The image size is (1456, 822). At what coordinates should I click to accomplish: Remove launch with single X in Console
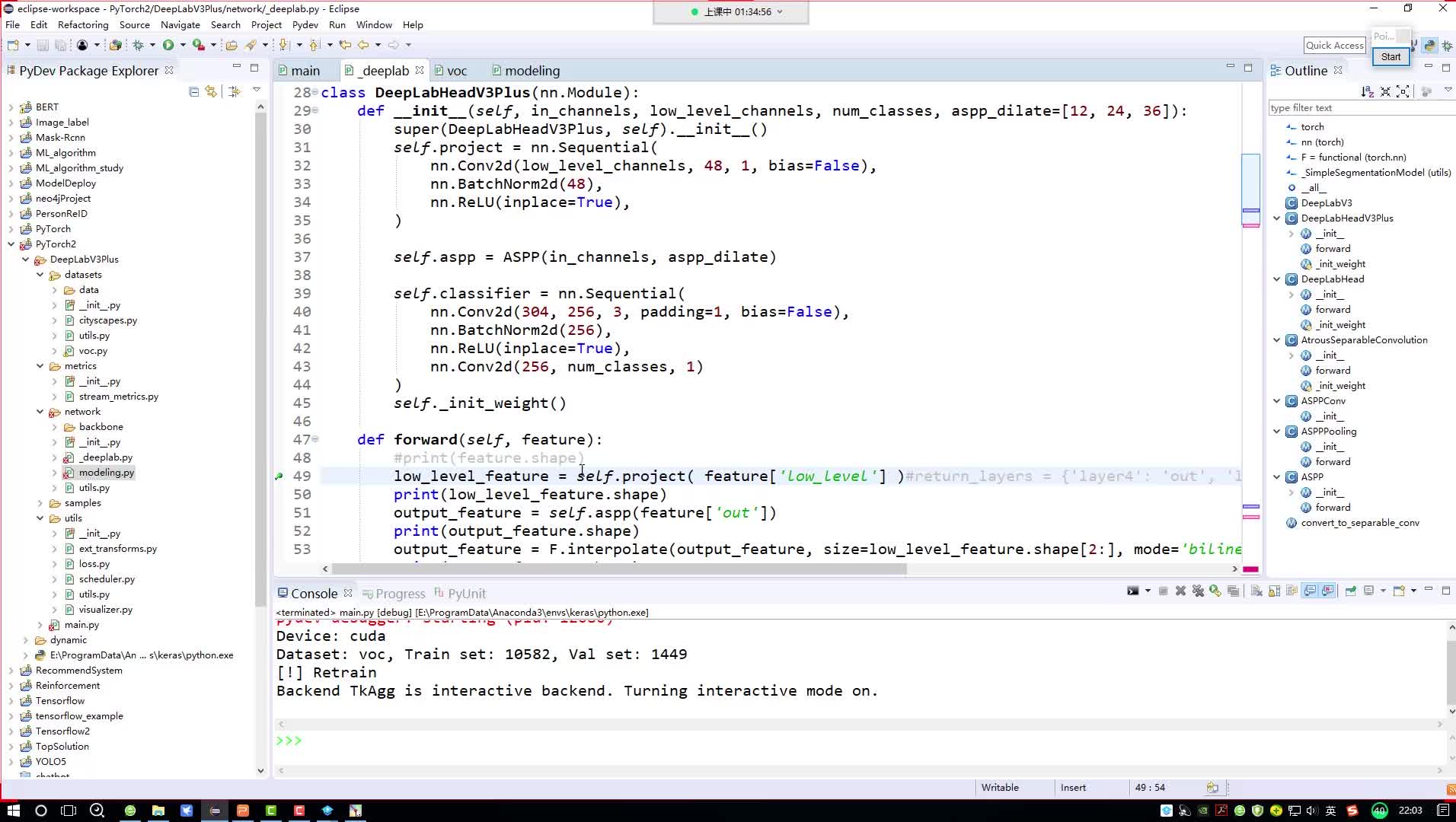[1180, 591]
